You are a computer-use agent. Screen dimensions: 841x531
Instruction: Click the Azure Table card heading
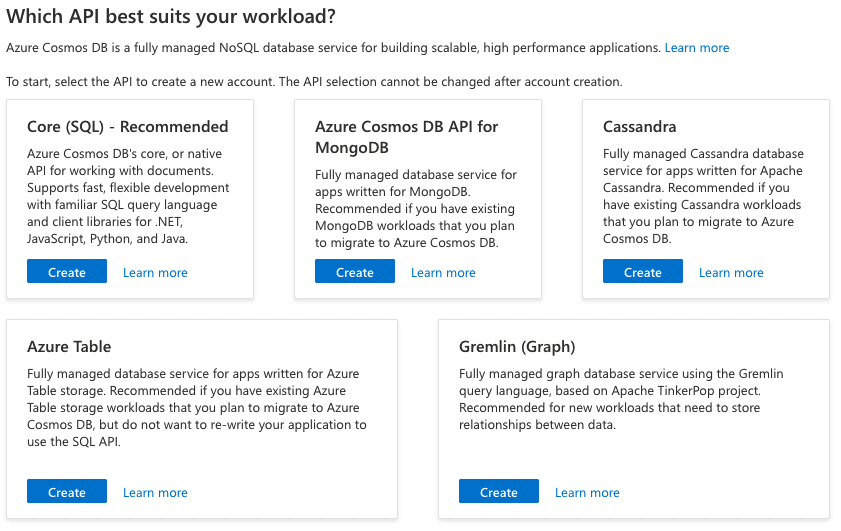pyautogui.click(x=69, y=347)
